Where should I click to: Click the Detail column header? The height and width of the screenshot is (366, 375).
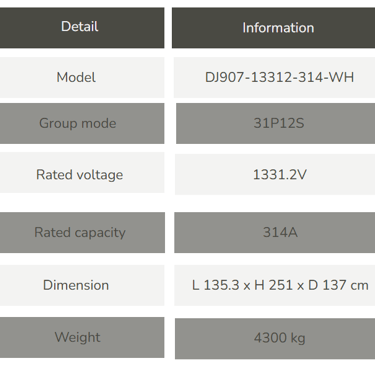click(x=82, y=28)
